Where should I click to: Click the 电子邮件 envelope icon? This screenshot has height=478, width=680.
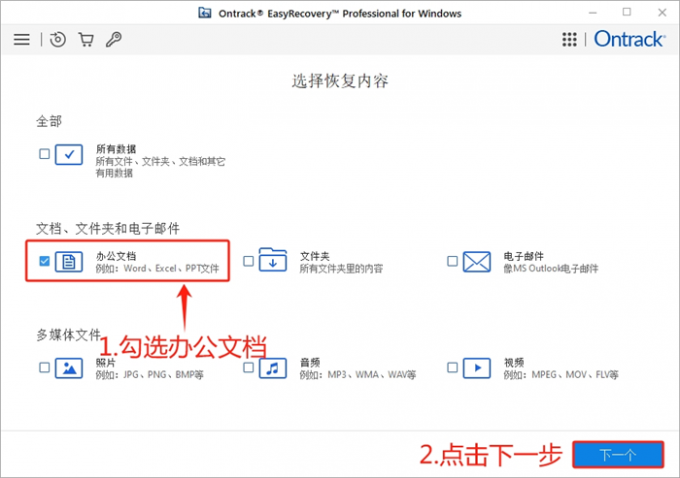point(477,262)
